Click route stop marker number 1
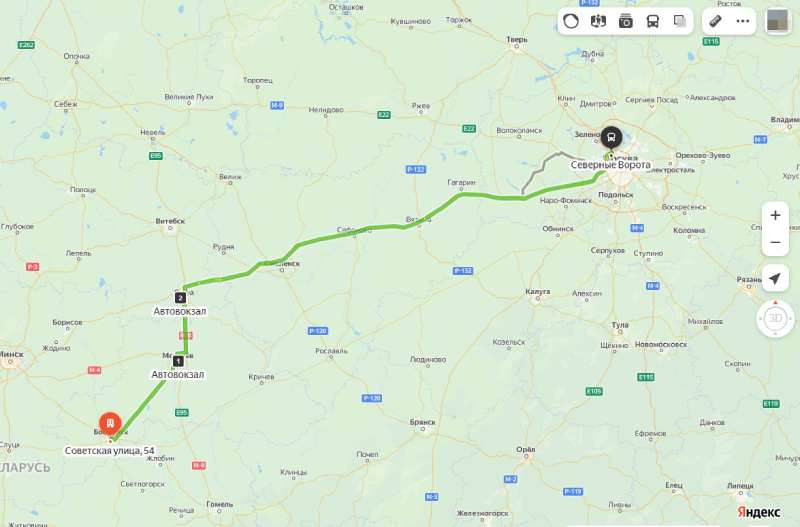Image resolution: width=800 pixels, height=527 pixels. (x=178, y=361)
